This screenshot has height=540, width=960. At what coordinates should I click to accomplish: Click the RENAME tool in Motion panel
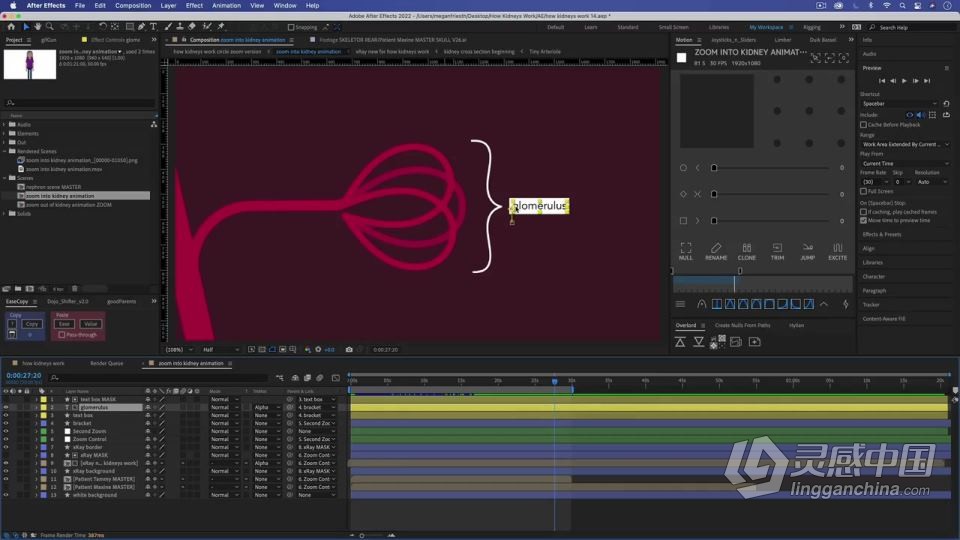(716, 251)
